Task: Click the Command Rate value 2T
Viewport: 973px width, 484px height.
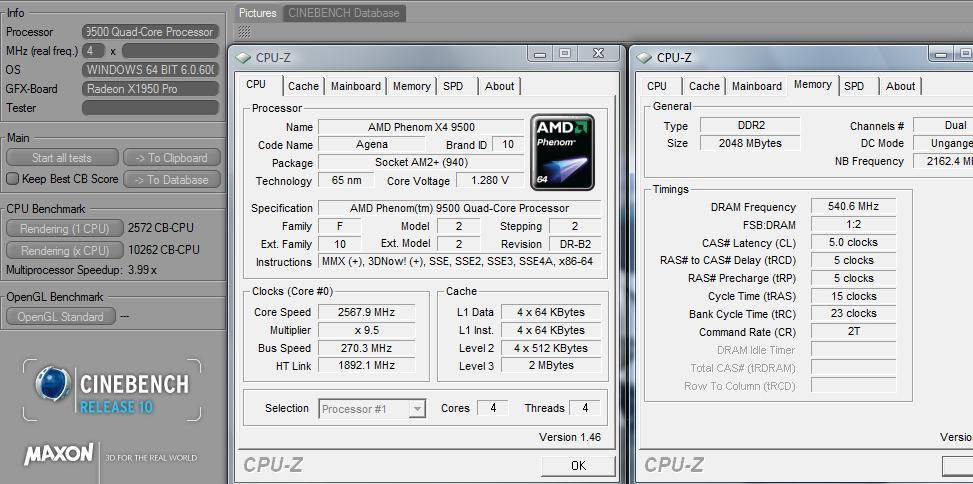Action: click(x=853, y=331)
